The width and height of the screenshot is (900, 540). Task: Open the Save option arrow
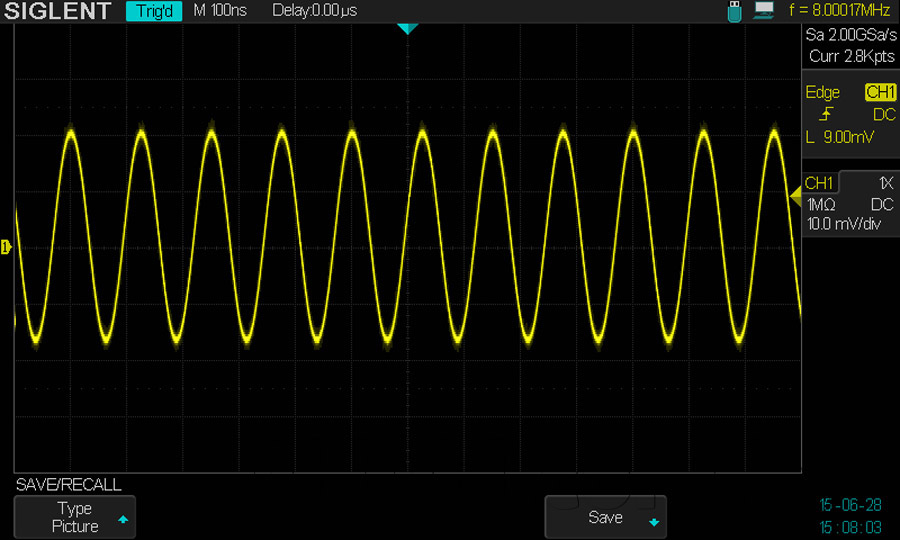click(x=654, y=522)
